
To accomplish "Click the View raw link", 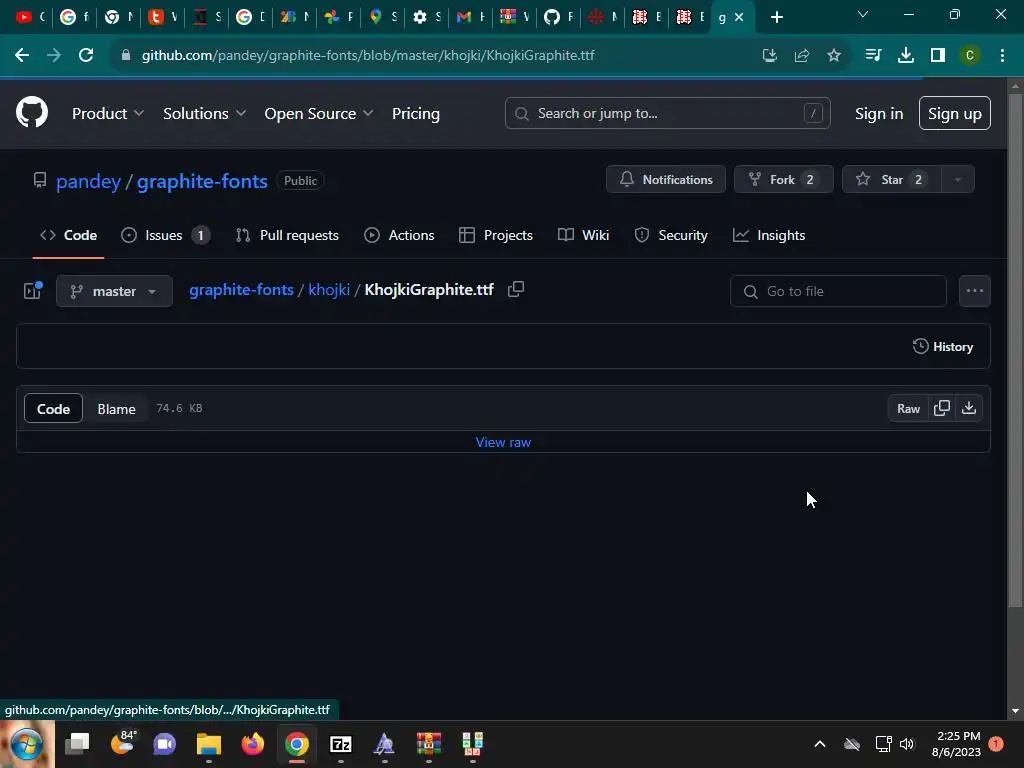I will 503,442.
